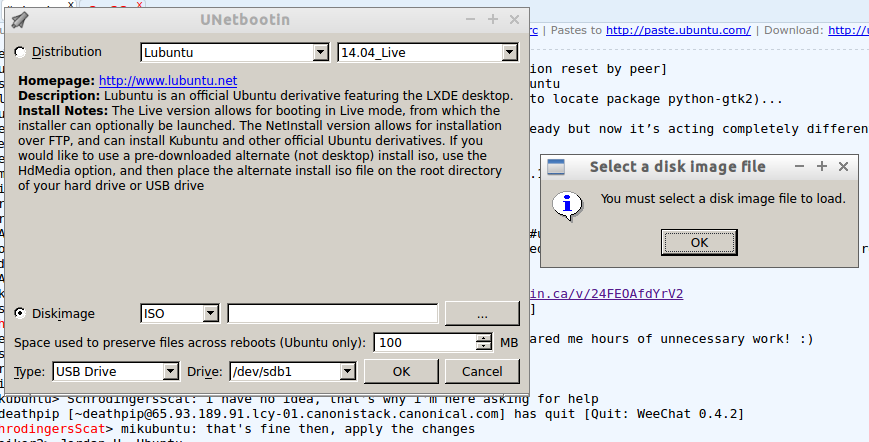Click the UNetbootin title bar text

point(245,20)
